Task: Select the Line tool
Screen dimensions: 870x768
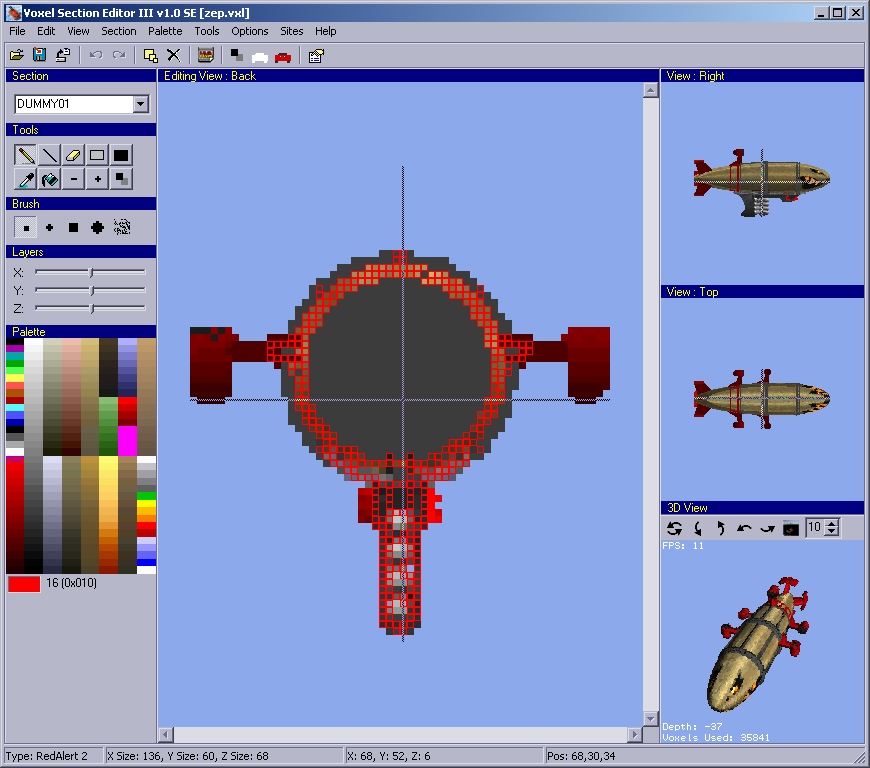Action: (49, 155)
